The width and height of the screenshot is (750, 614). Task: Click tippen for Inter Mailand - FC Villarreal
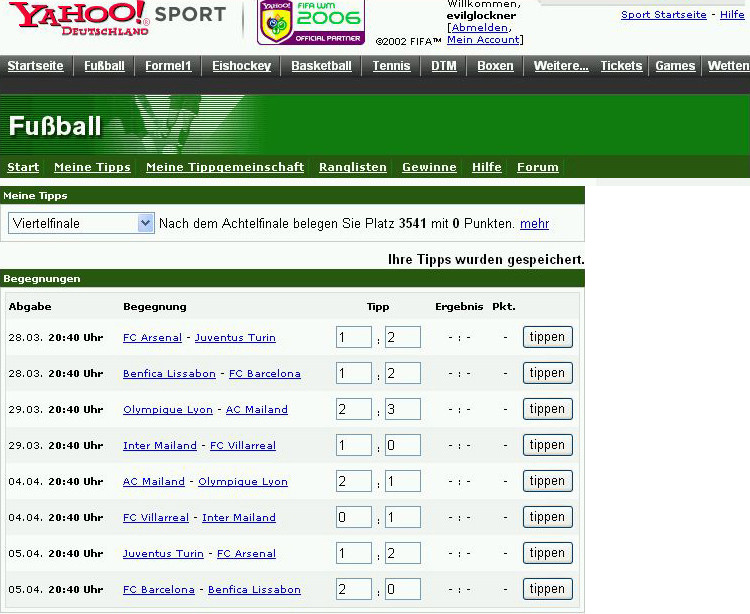548,445
